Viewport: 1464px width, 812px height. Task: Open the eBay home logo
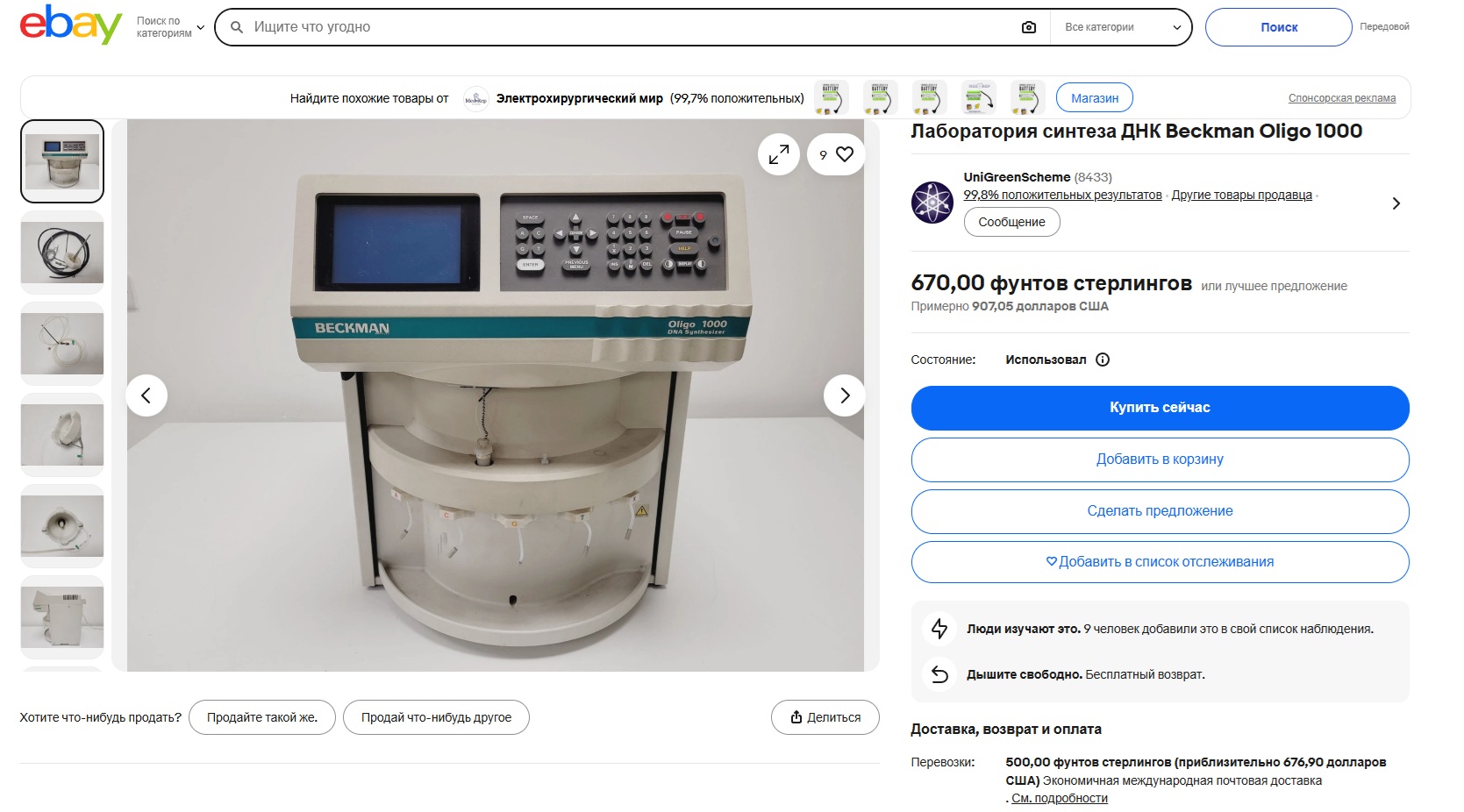click(71, 25)
